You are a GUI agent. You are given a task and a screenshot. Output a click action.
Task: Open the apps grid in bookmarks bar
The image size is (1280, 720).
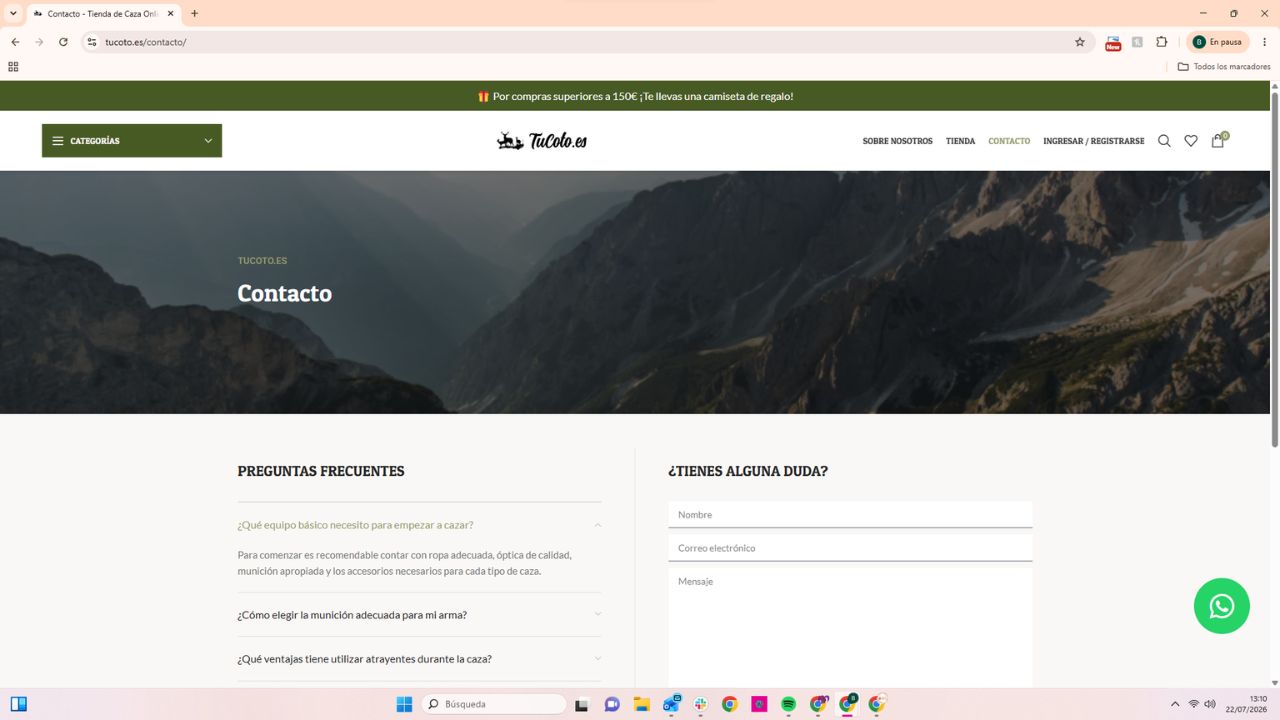(x=13, y=67)
